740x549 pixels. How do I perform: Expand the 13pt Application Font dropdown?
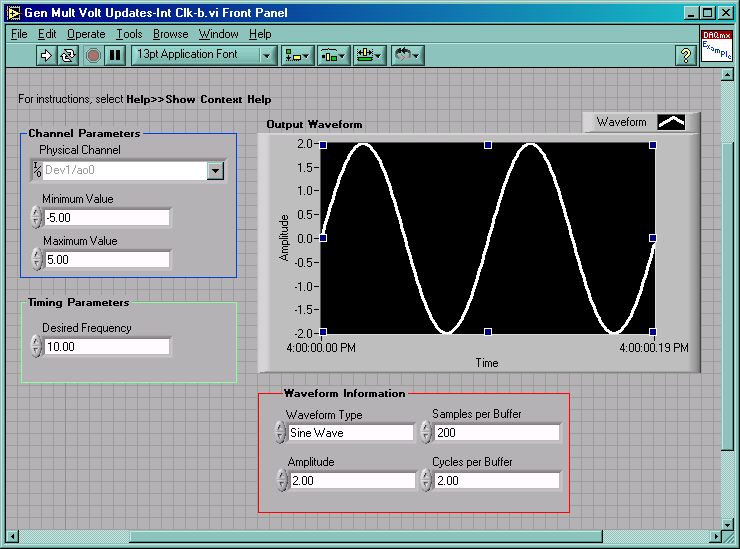coord(266,56)
